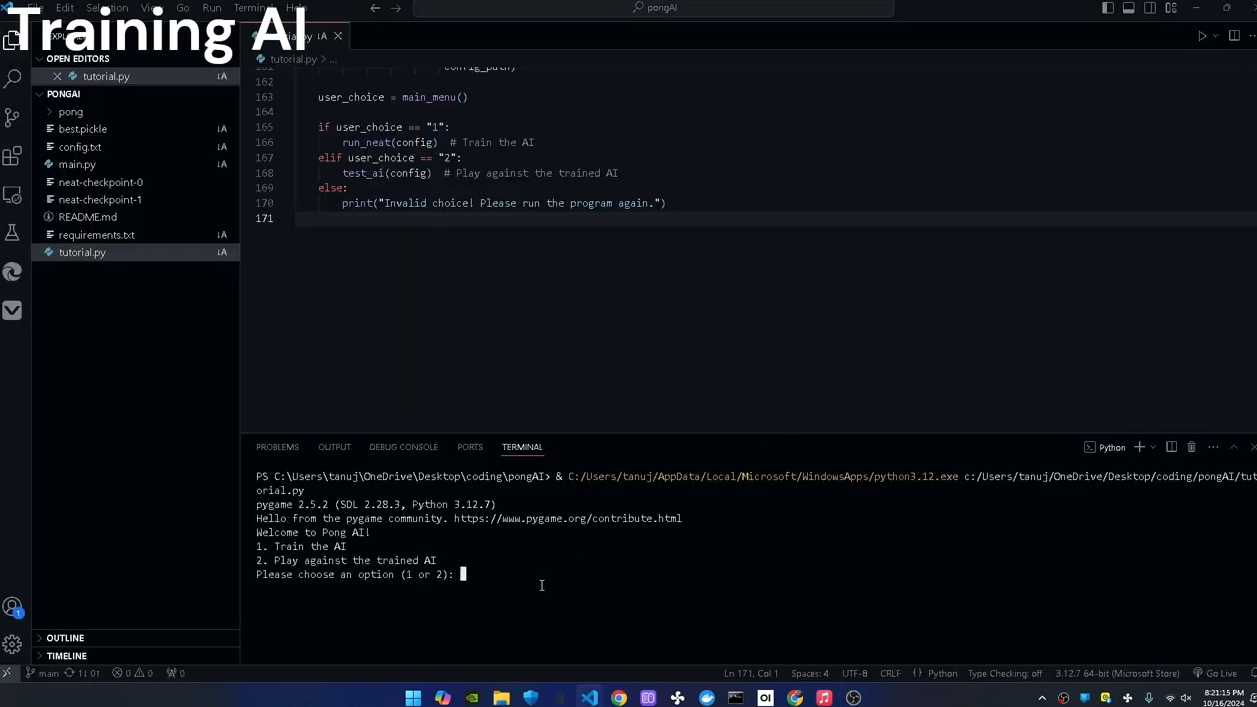Image resolution: width=1257 pixels, height=707 pixels.
Task: Kill terminal with the trash icon
Action: pos(1191,447)
